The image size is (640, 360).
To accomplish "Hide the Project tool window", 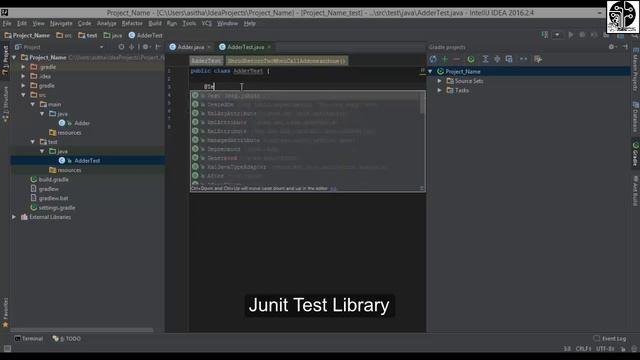I will [158, 47].
